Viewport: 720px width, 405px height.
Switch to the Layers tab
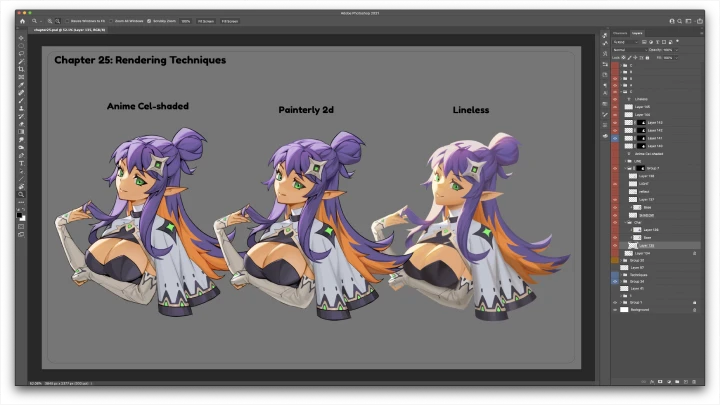[637, 33]
